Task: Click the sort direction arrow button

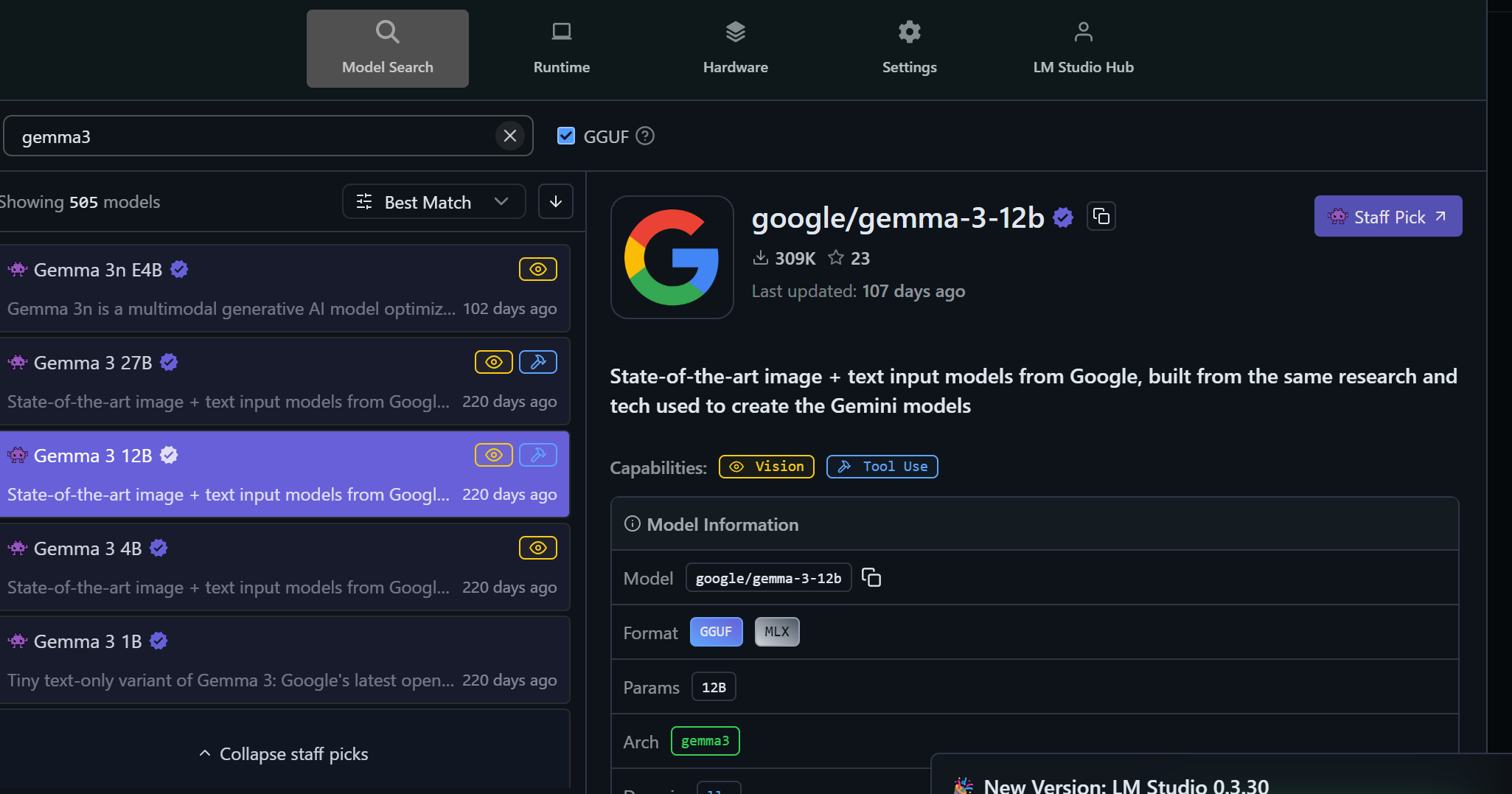Action: pos(555,202)
